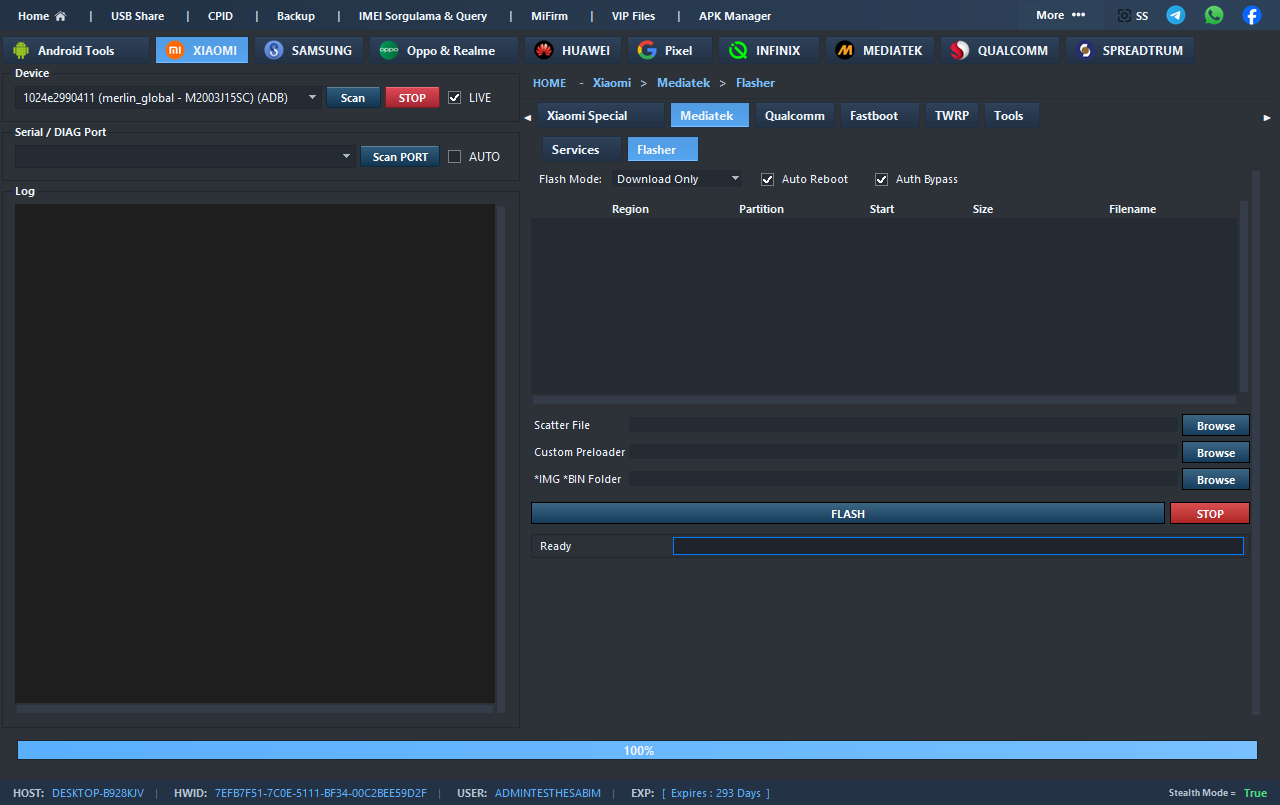Open the Google Pixel section

coord(665,50)
